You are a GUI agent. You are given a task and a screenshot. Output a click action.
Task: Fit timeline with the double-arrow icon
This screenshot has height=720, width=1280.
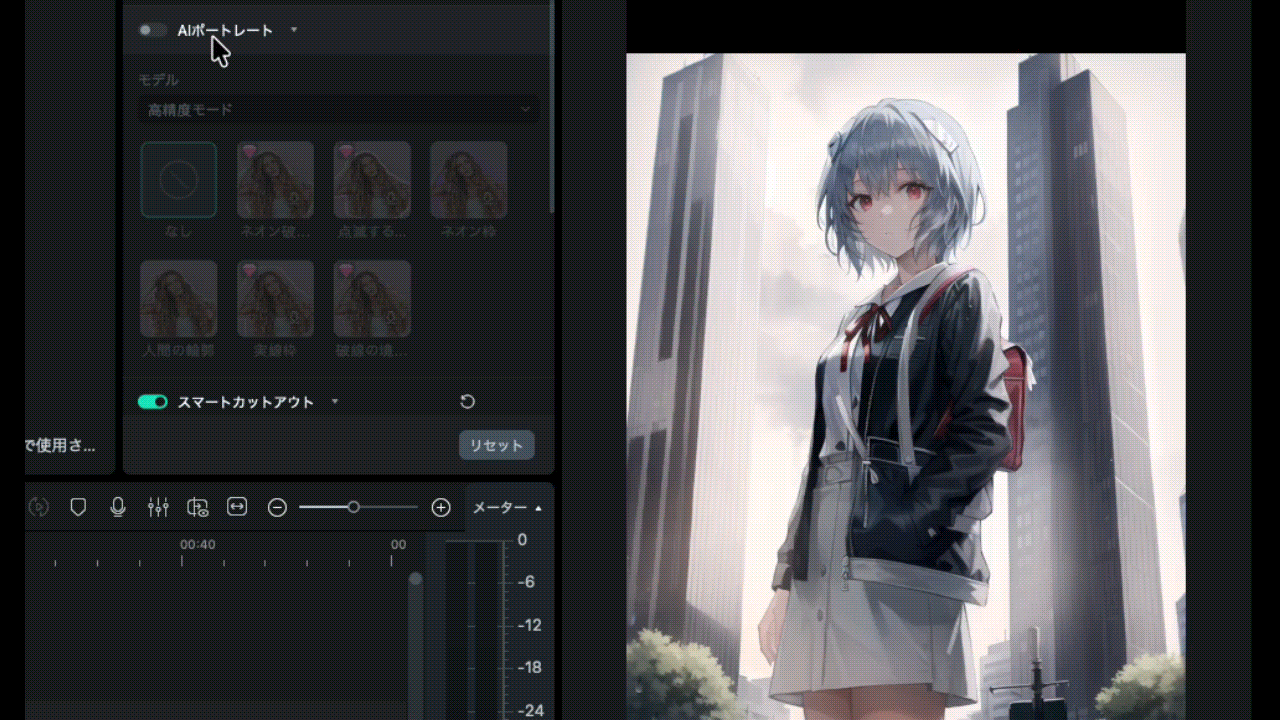pos(237,507)
